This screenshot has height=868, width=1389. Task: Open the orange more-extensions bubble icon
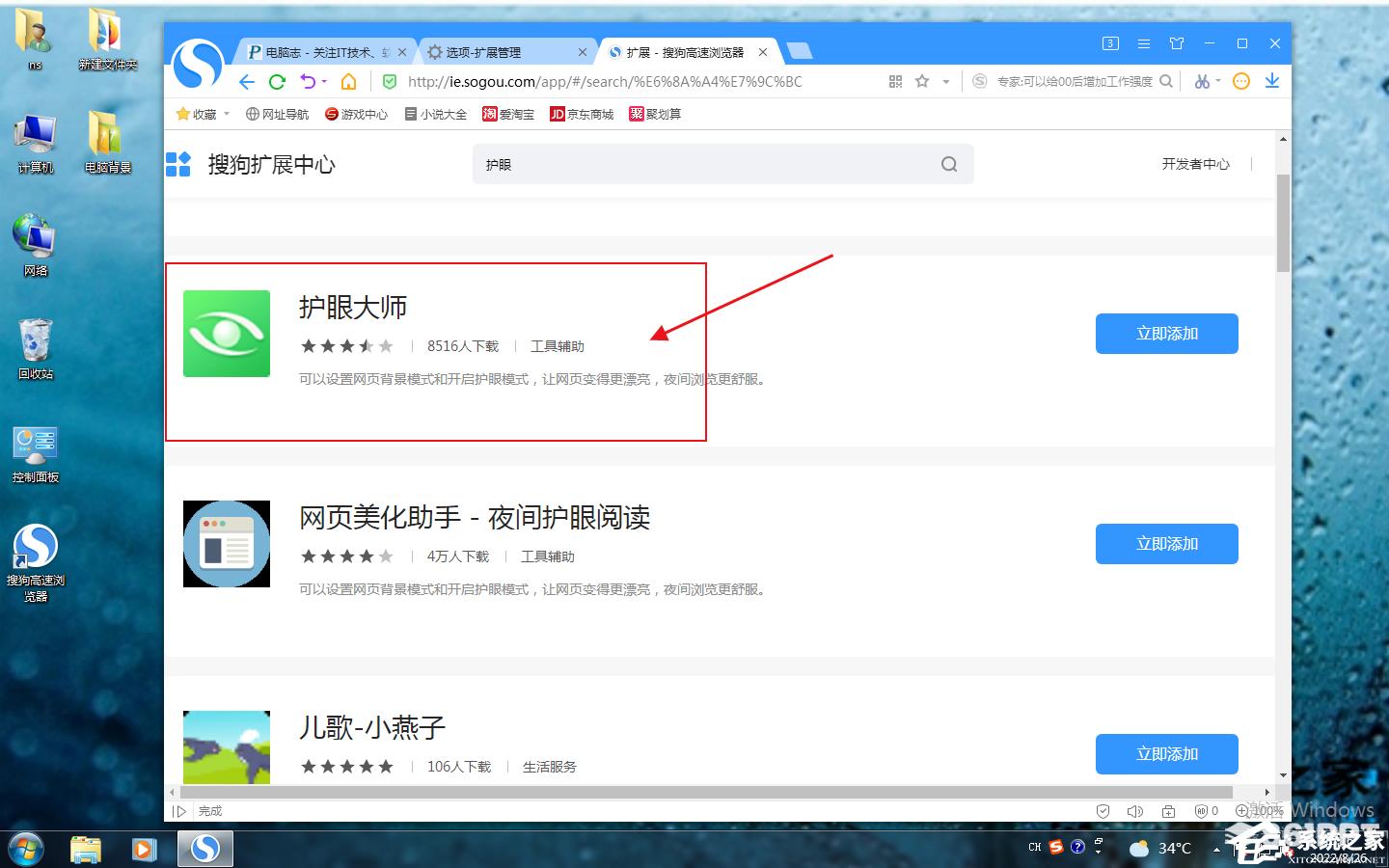[1242, 82]
